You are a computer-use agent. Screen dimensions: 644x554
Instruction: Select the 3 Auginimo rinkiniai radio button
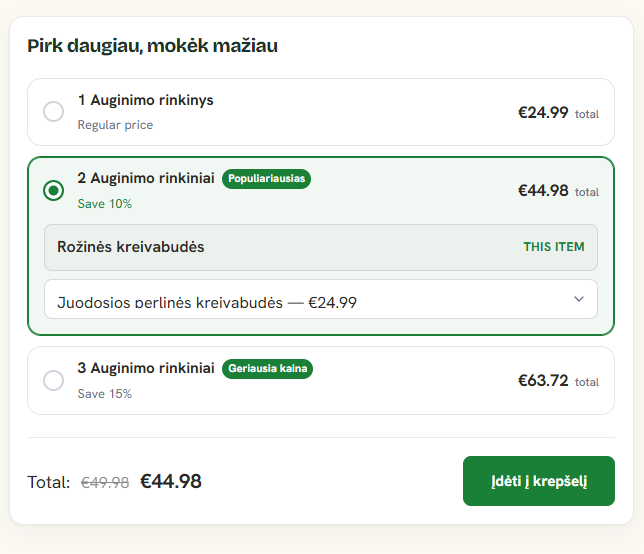(x=53, y=380)
